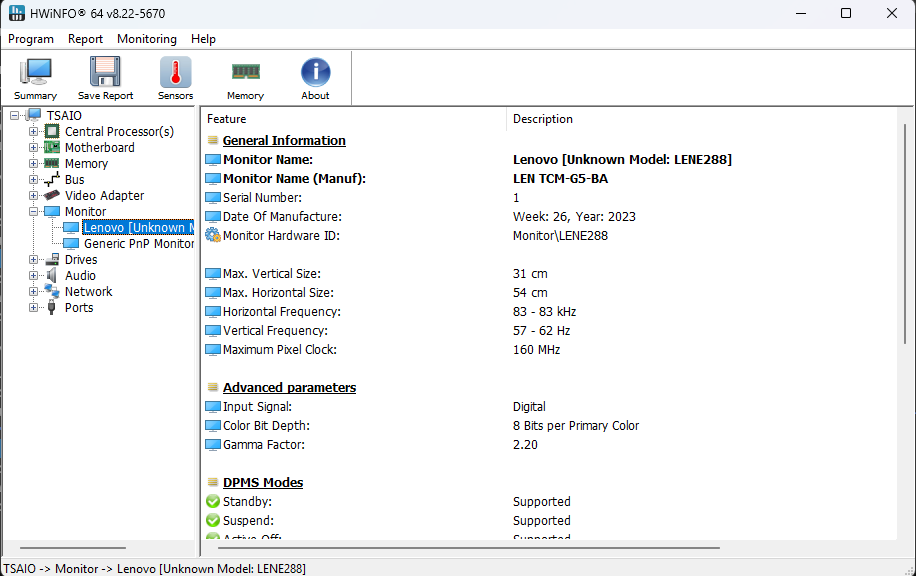This screenshot has height=576, width=916.
Task: Expand the Ports node
Action: [x=33, y=307]
